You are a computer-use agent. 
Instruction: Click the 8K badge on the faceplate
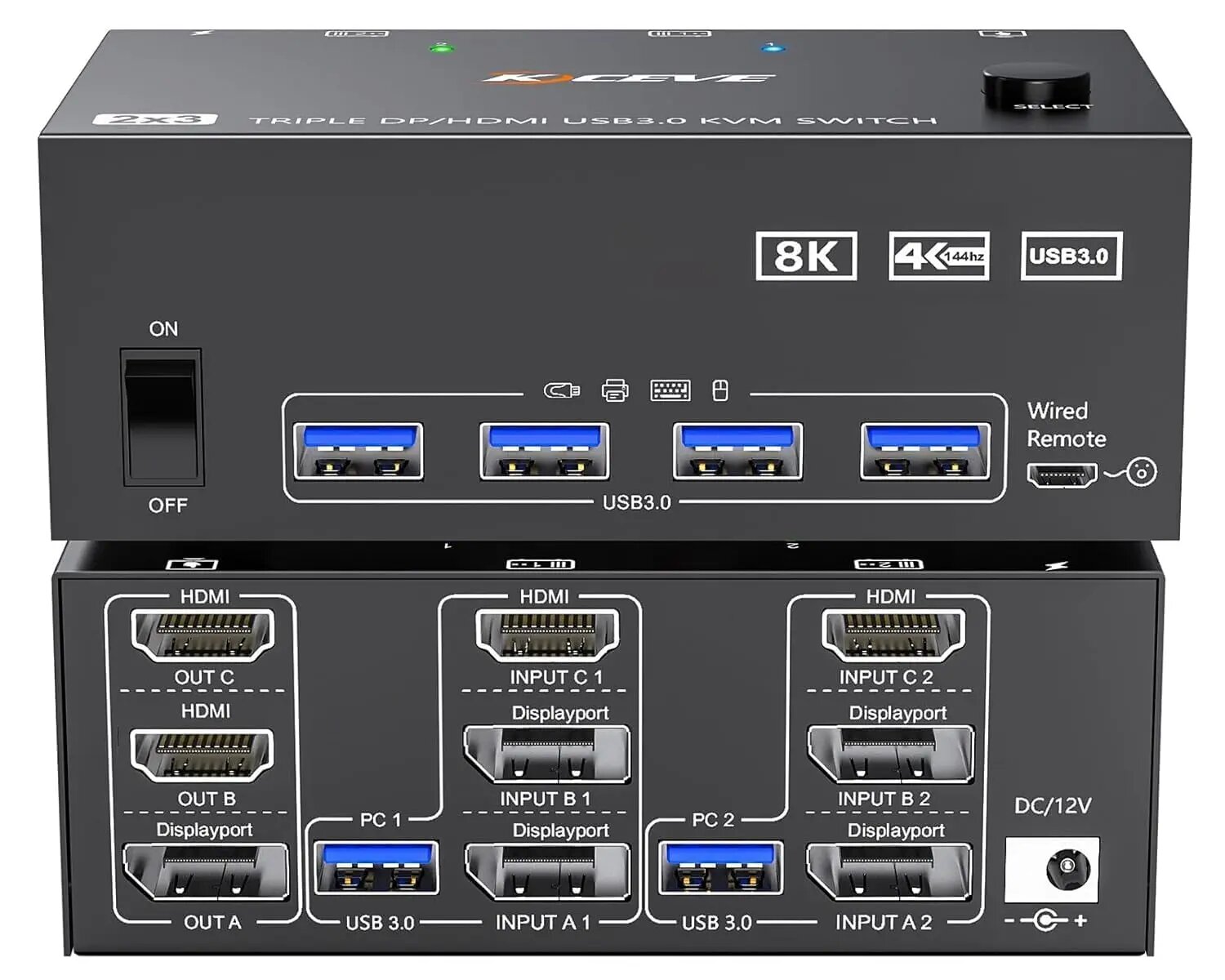(806, 256)
